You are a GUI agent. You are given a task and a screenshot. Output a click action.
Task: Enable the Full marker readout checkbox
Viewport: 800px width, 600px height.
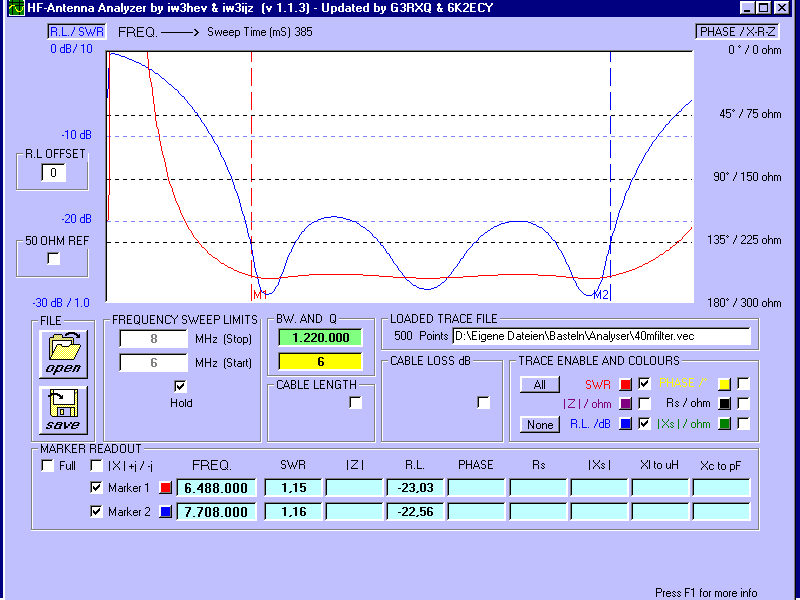[46, 465]
